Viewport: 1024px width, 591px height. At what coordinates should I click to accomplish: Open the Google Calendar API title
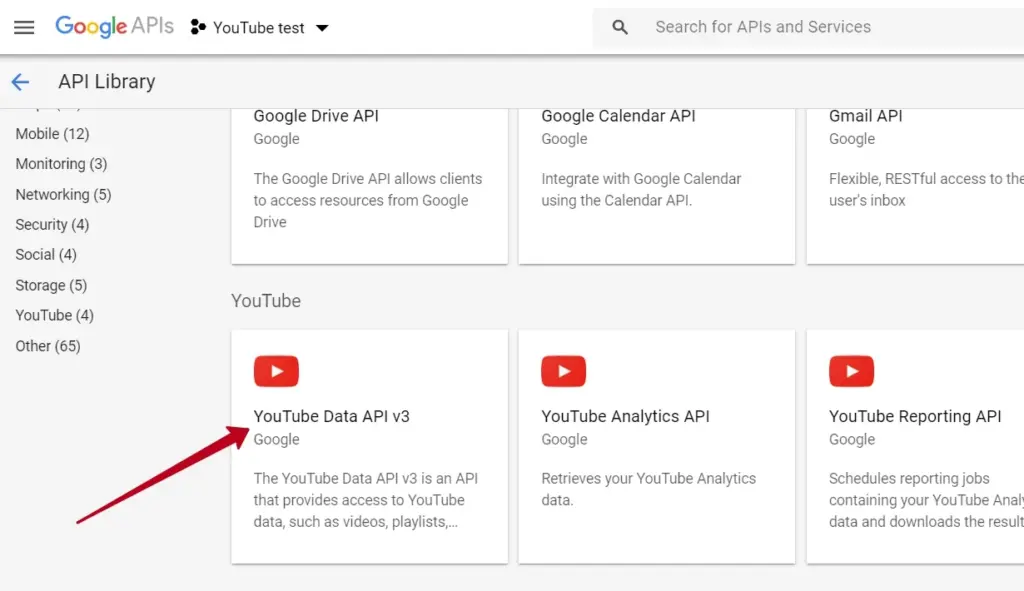pyautogui.click(x=618, y=116)
